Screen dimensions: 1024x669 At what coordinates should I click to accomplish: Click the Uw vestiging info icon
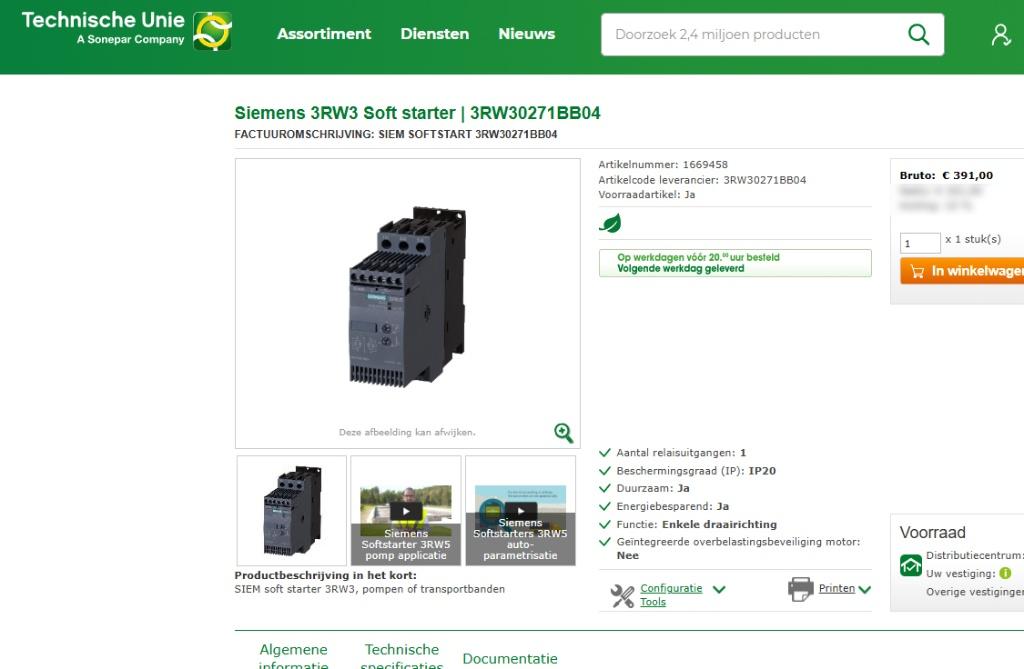coord(1005,573)
